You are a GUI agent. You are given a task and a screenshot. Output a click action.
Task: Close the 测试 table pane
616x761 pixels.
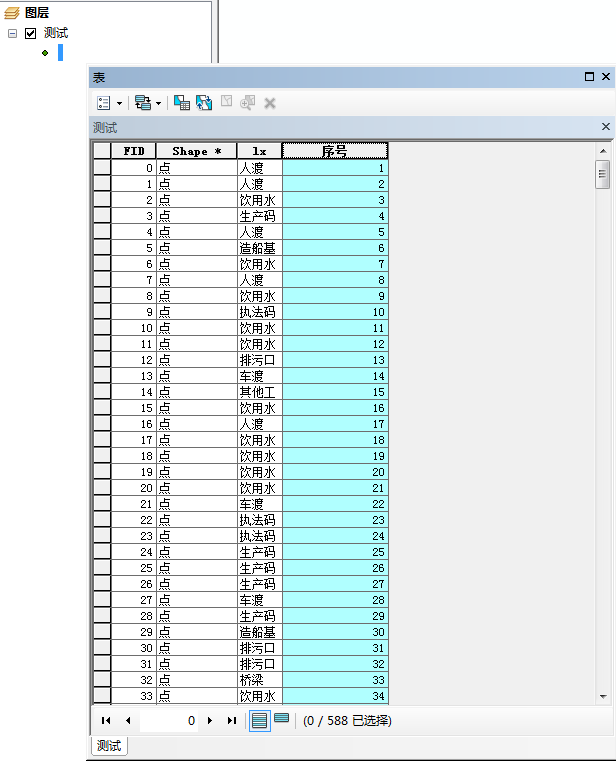(x=606, y=127)
